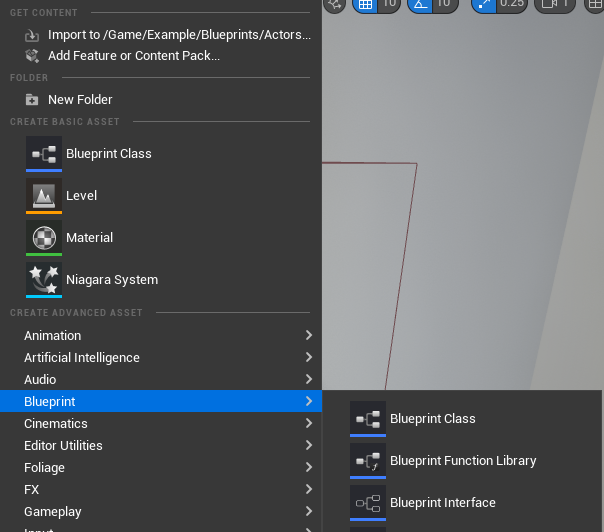Click the Blueprint Class icon in the Blueprint submenu

click(368, 419)
